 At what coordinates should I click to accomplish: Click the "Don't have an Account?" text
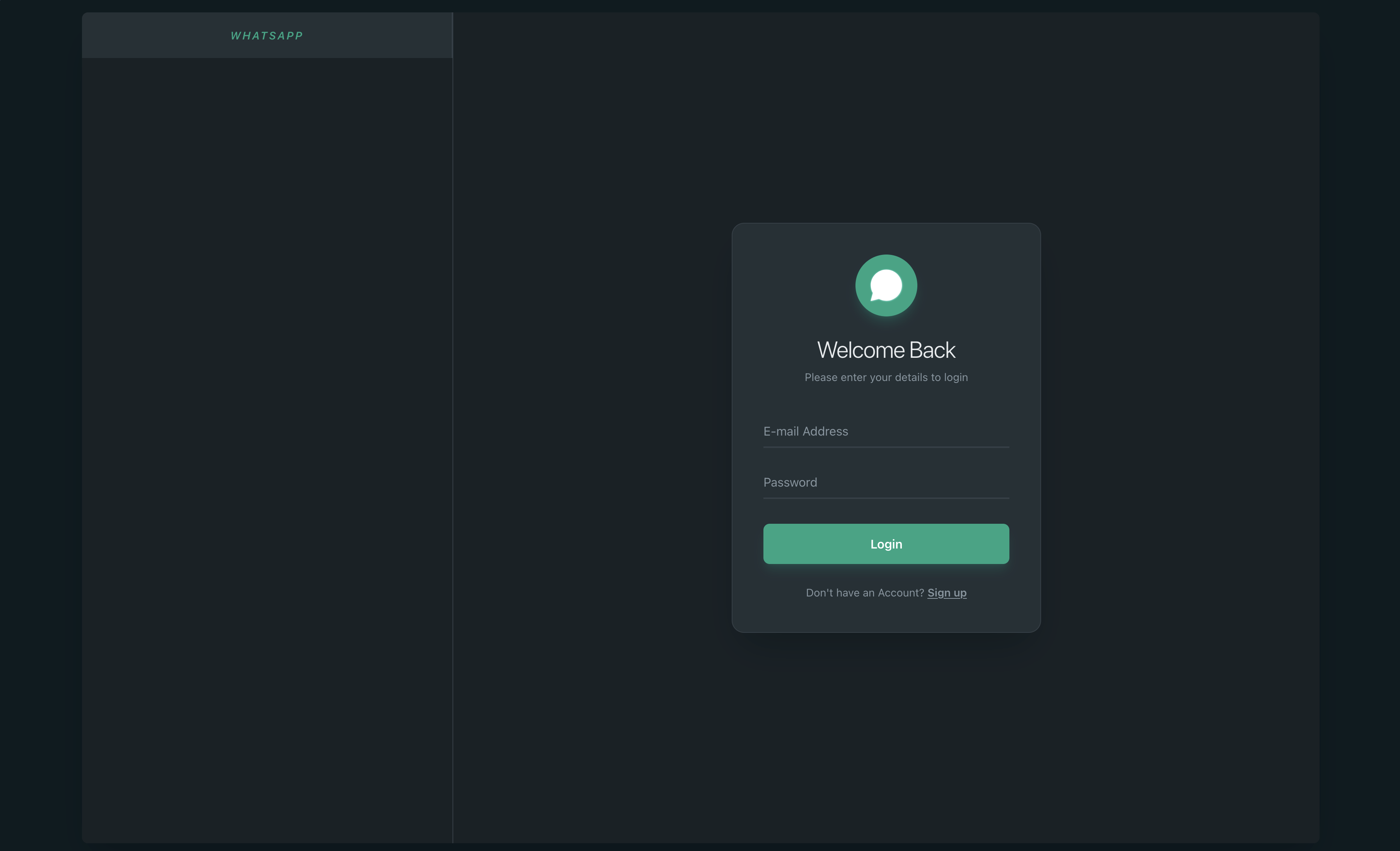tap(865, 593)
